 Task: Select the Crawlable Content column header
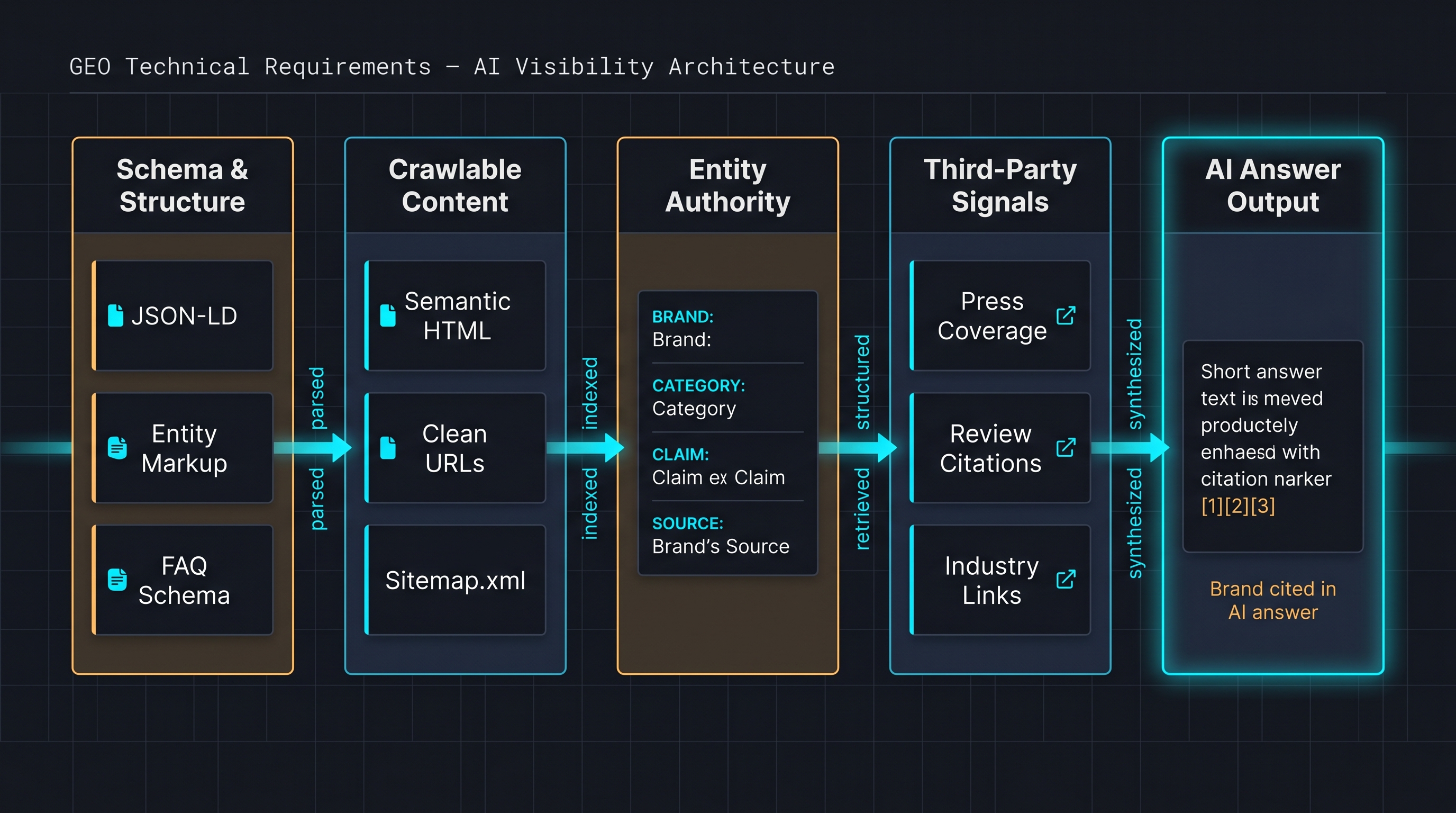[x=455, y=185]
